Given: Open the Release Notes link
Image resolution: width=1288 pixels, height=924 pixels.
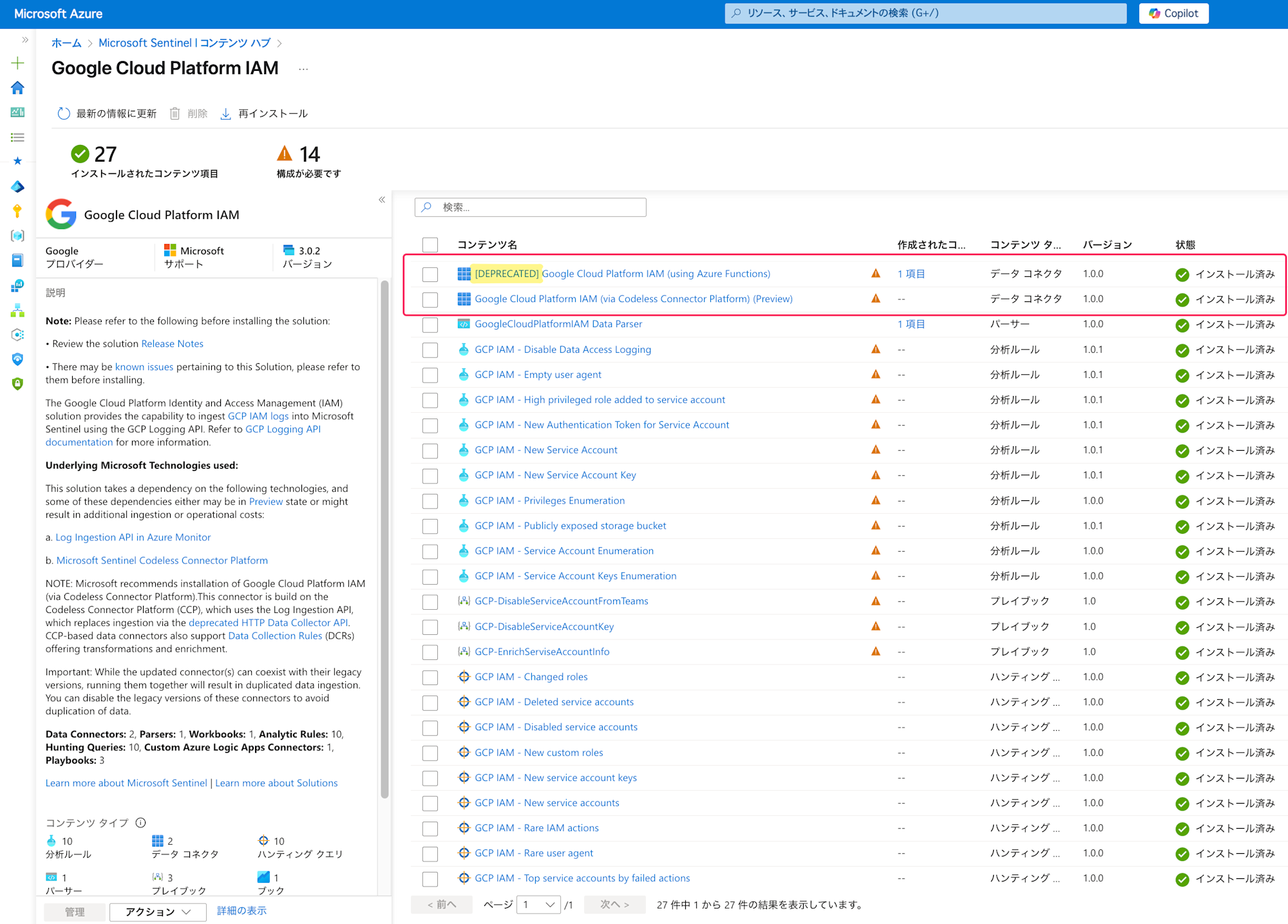Looking at the screenshot, I should pyautogui.click(x=172, y=344).
